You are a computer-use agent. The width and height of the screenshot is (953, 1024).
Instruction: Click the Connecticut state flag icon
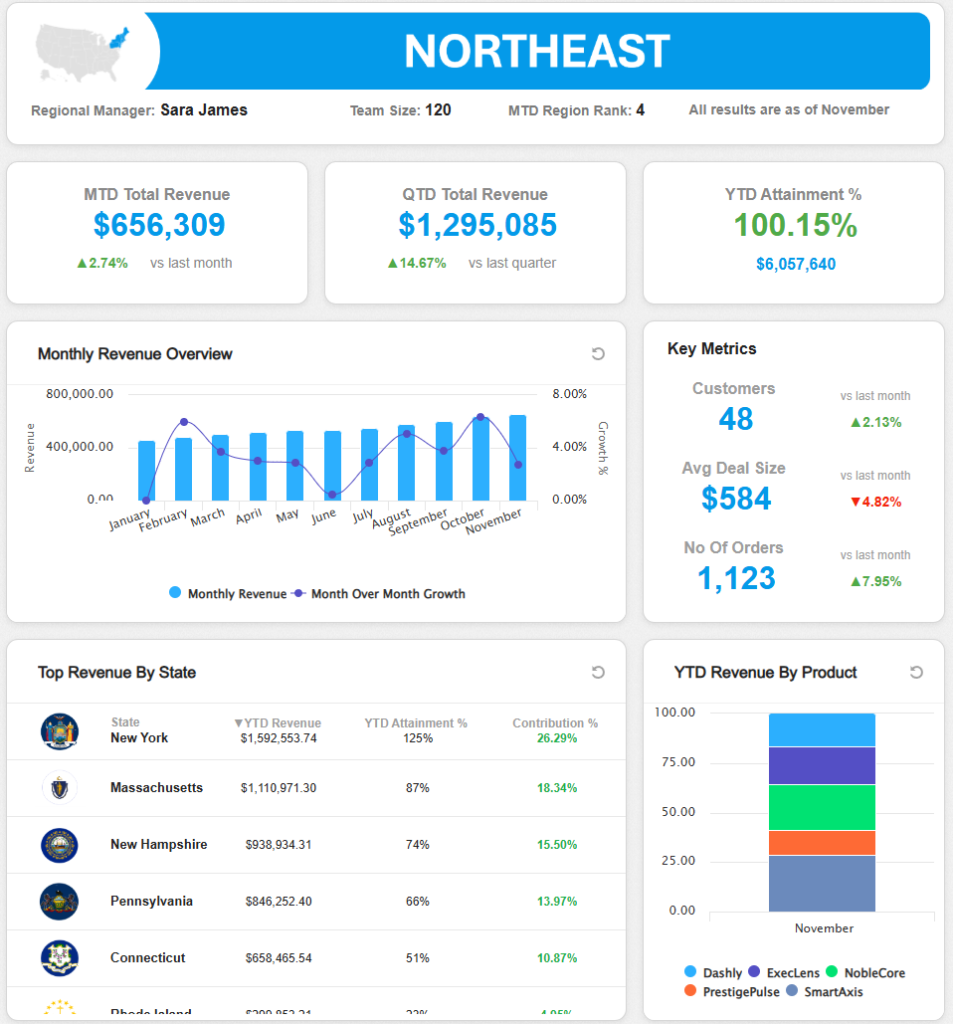click(x=59, y=958)
